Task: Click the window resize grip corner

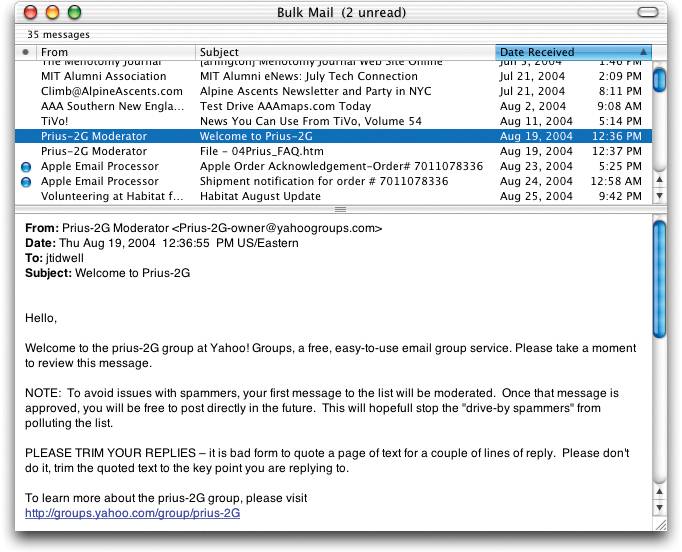Action: 659,525
